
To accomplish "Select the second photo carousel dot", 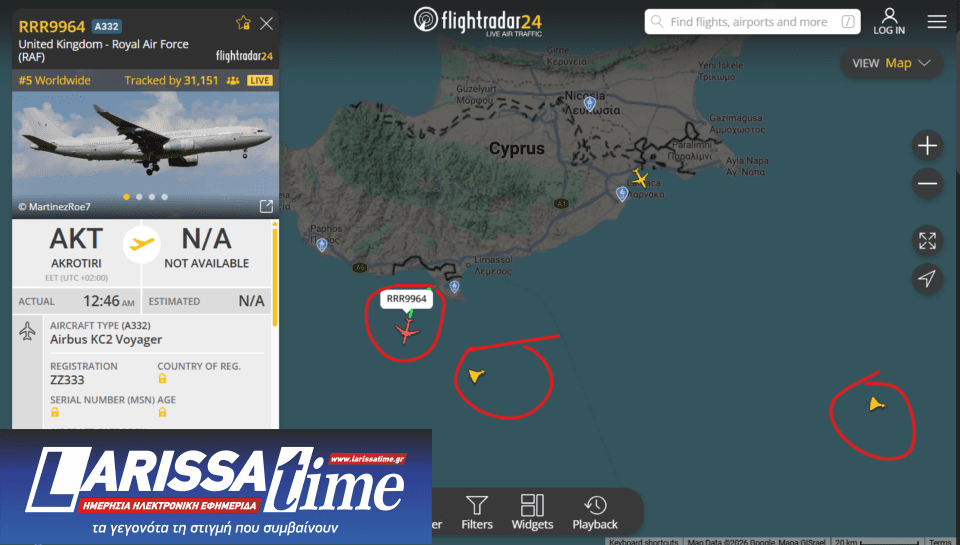I will 139,197.
